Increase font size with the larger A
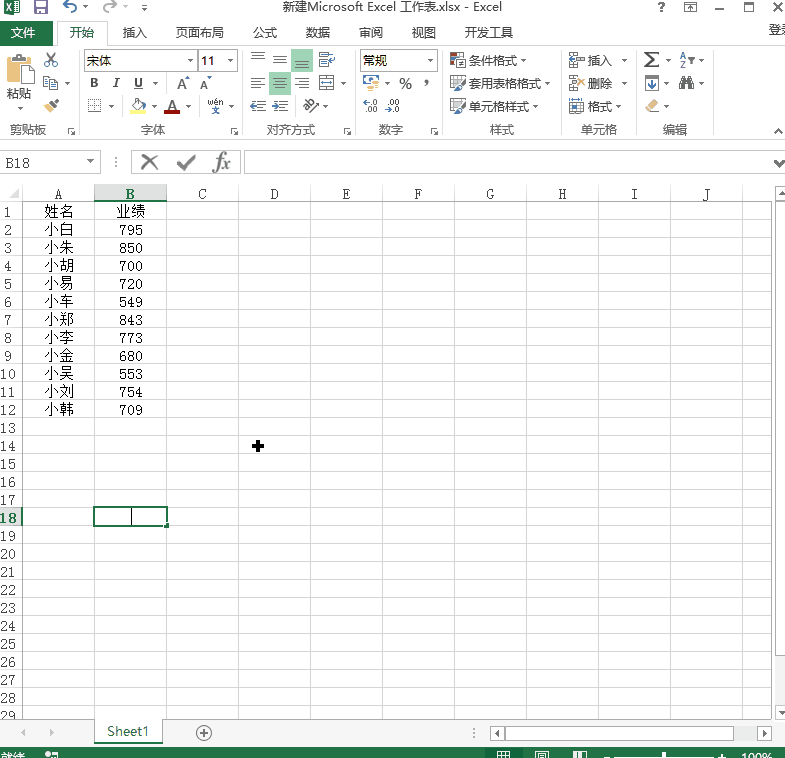The width and height of the screenshot is (785, 758). (183, 83)
